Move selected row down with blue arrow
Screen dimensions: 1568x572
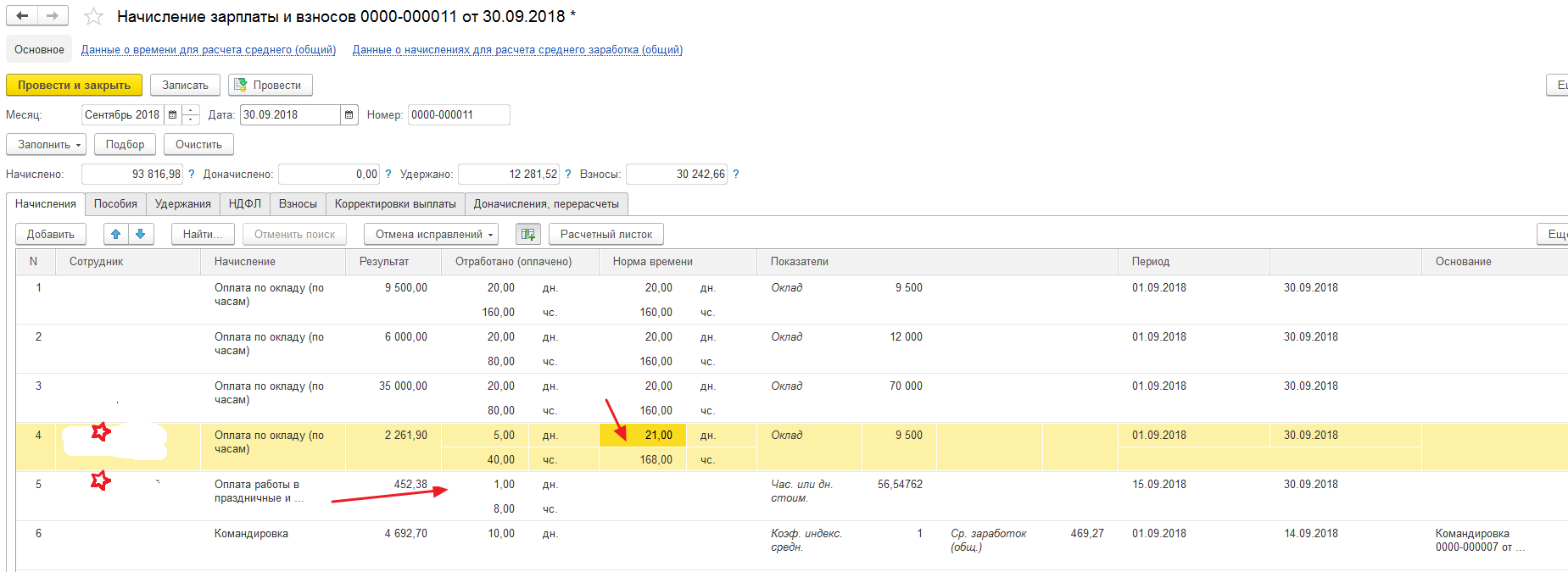141,235
